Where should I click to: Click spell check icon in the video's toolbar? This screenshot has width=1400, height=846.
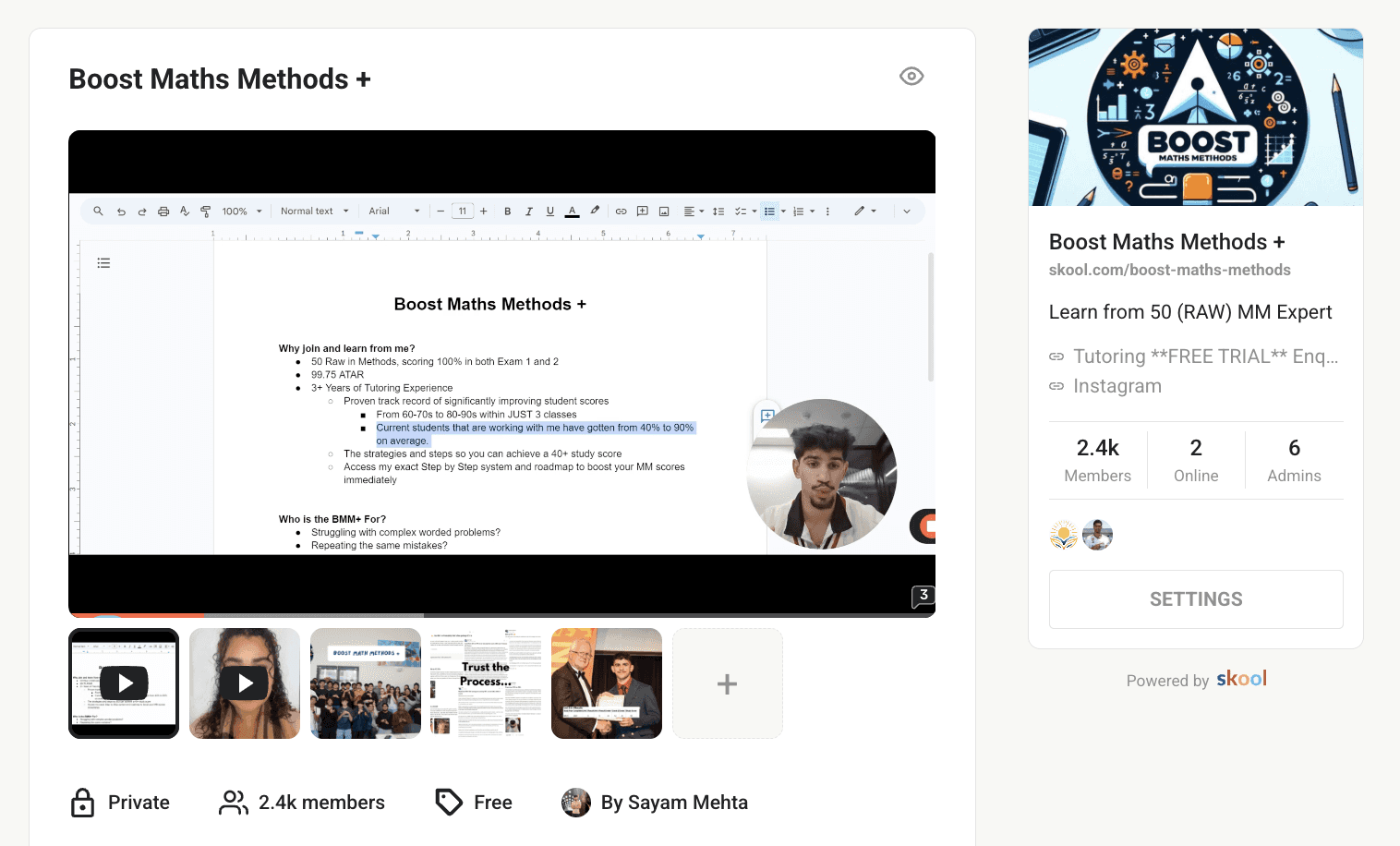[185, 211]
